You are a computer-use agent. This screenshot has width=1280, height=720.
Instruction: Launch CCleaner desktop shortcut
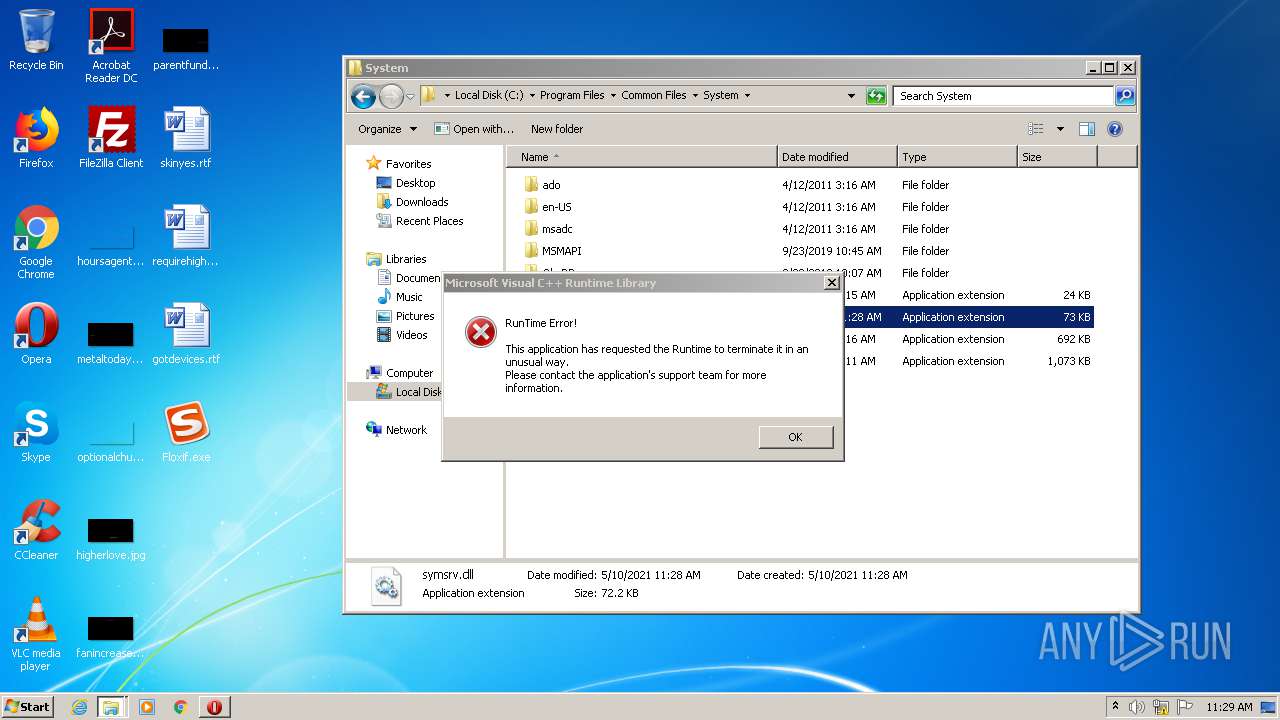(36, 530)
